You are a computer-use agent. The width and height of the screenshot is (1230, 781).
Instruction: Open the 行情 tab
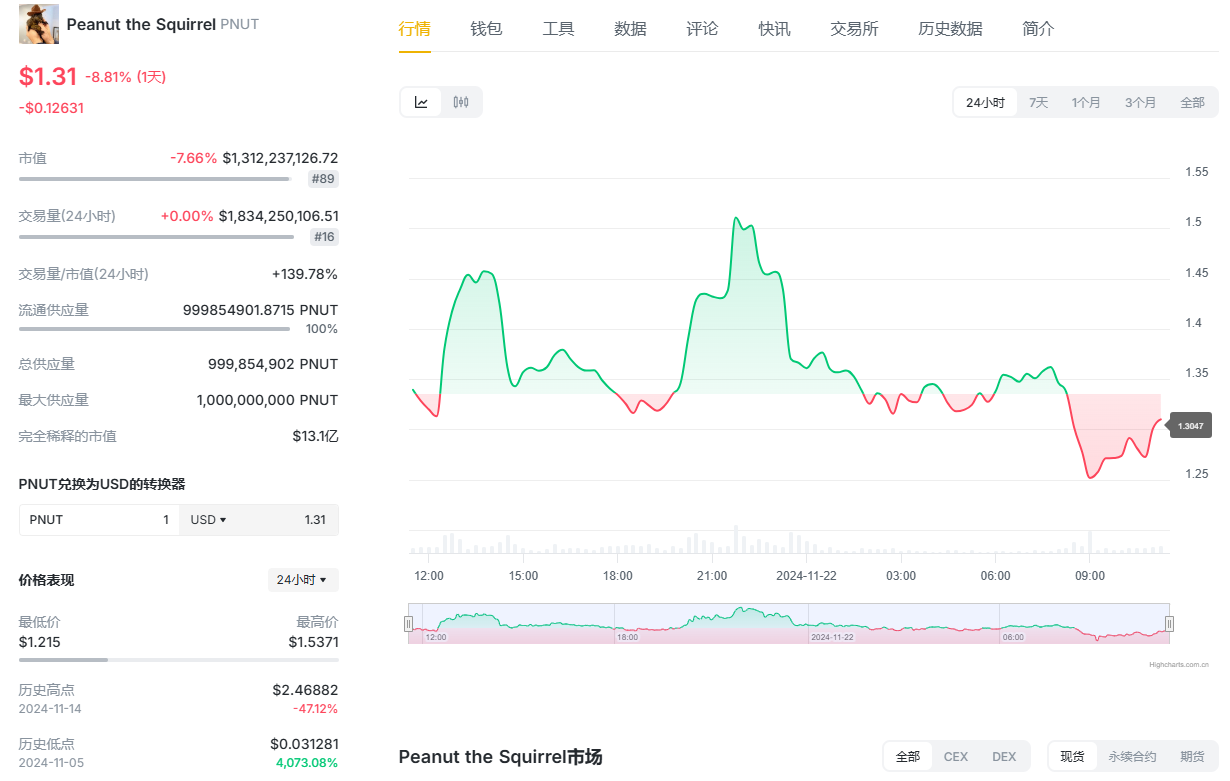coord(415,29)
